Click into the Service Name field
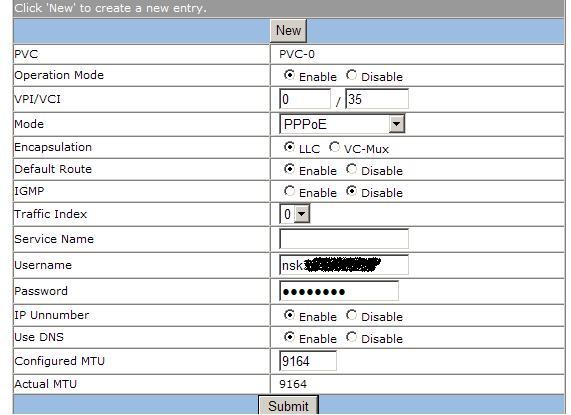The image size is (571, 415). [344, 239]
